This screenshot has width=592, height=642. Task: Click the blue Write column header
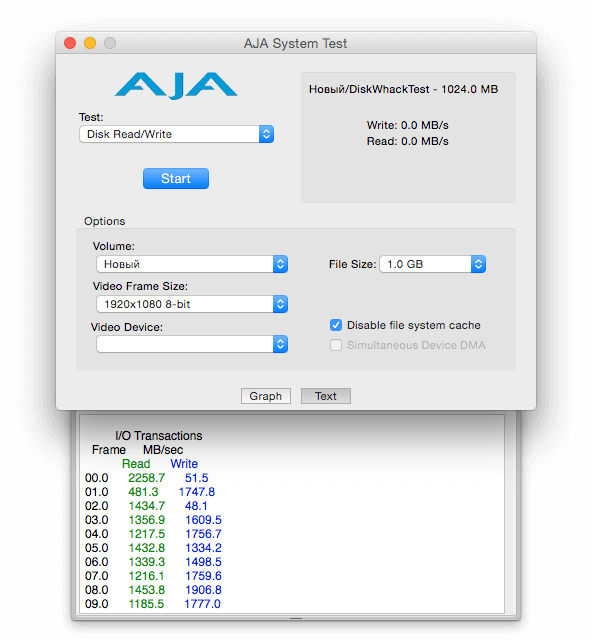(x=184, y=463)
